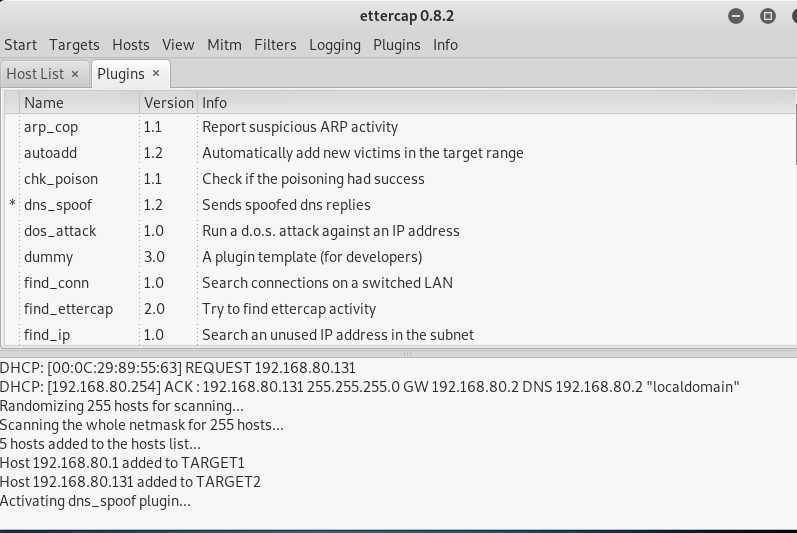The height and width of the screenshot is (533, 797).
Task: Select the dummy plugin name
Action: pyautogui.click(x=48, y=257)
